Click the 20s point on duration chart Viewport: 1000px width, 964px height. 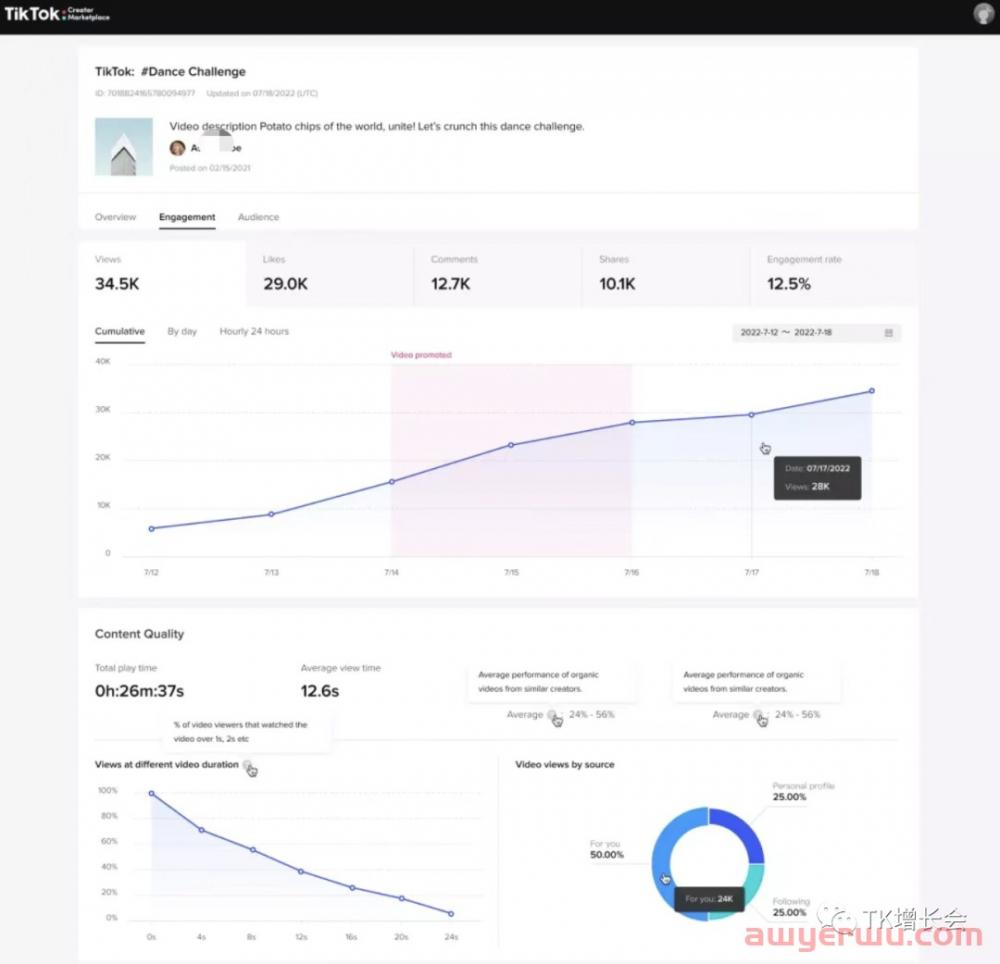[x=402, y=898]
